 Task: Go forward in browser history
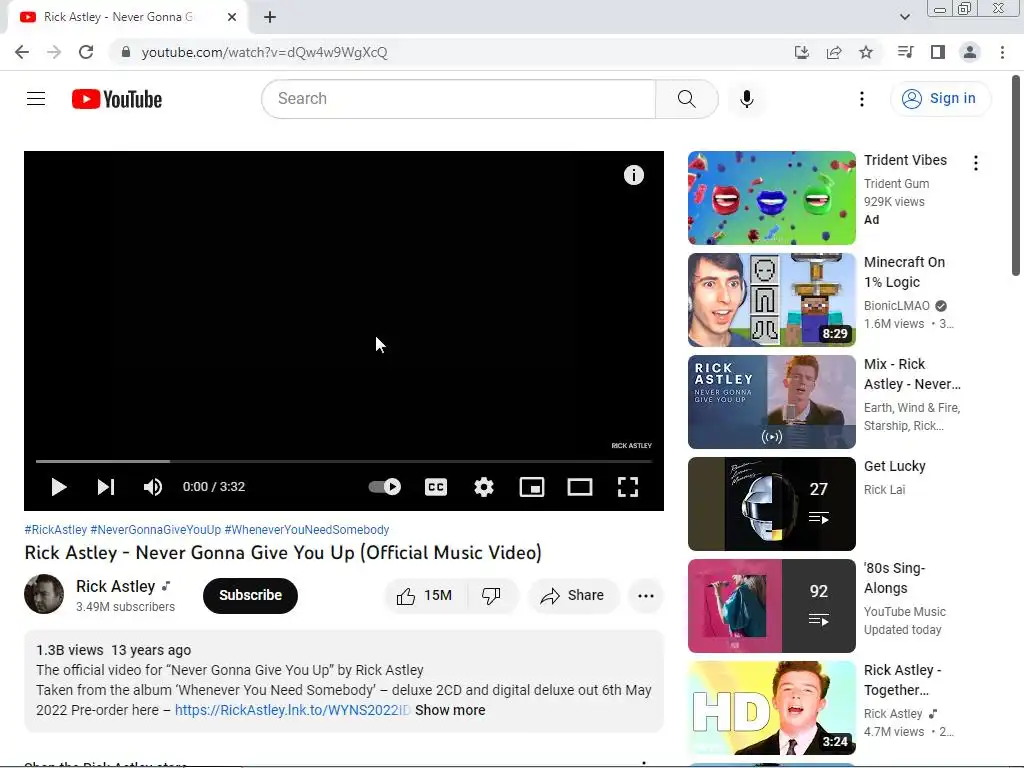pos(54,52)
